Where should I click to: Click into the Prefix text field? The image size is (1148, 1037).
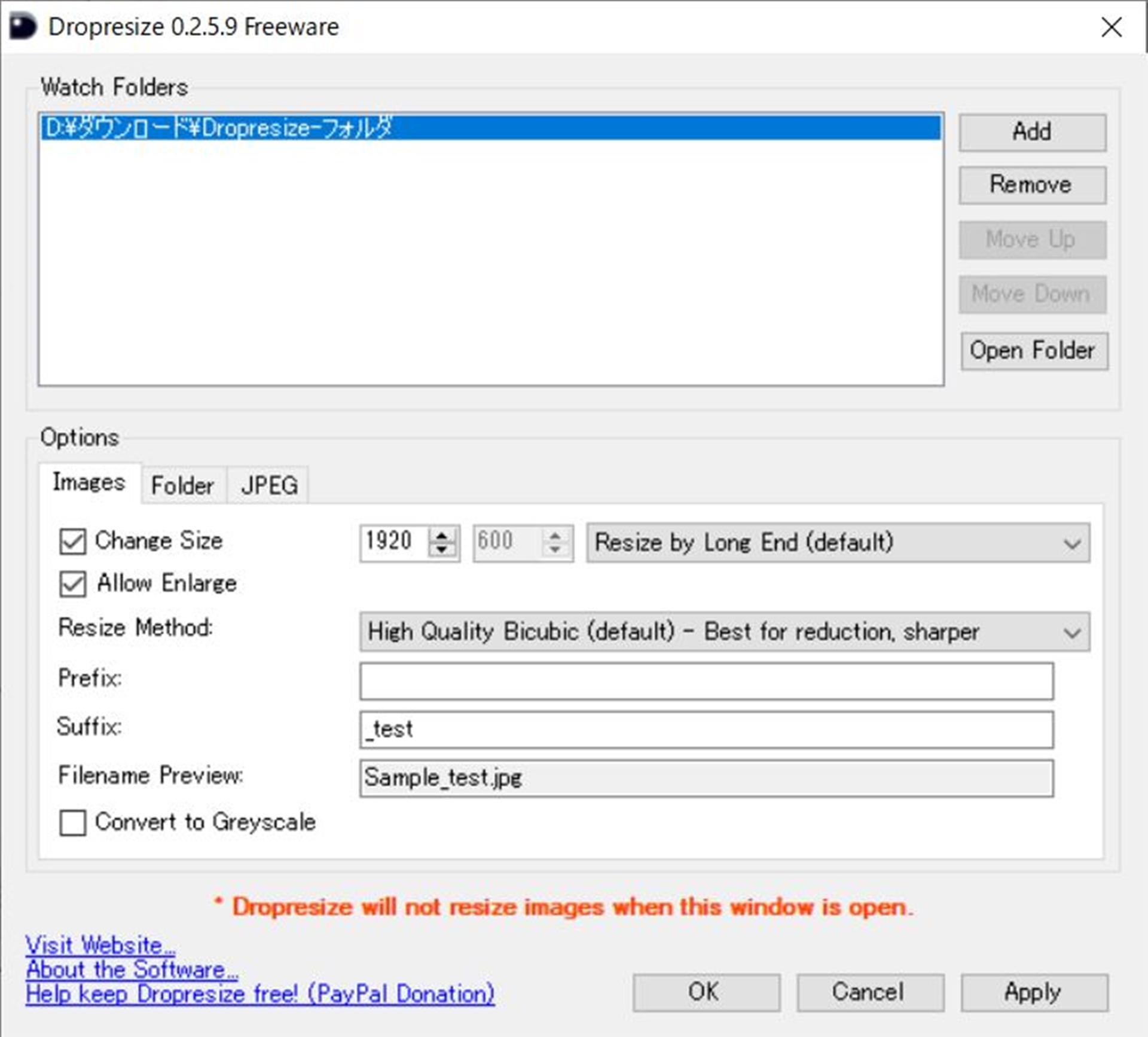click(x=706, y=681)
